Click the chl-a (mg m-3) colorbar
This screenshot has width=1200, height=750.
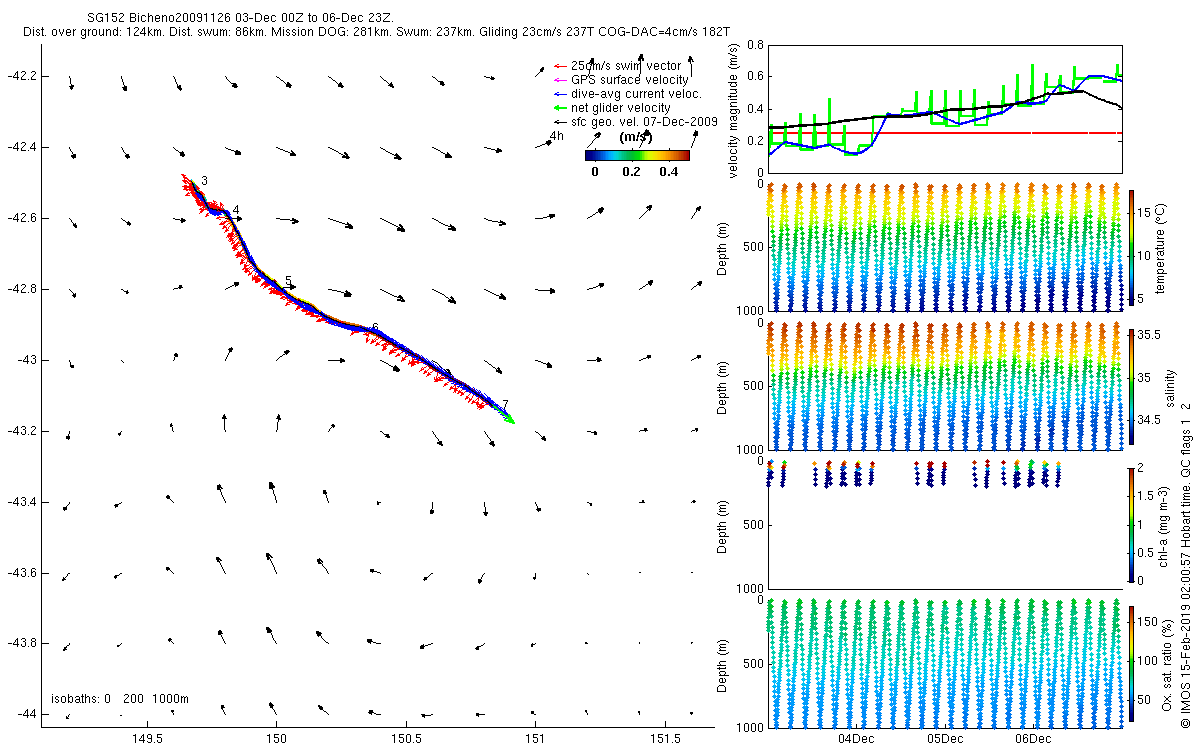[1131, 523]
